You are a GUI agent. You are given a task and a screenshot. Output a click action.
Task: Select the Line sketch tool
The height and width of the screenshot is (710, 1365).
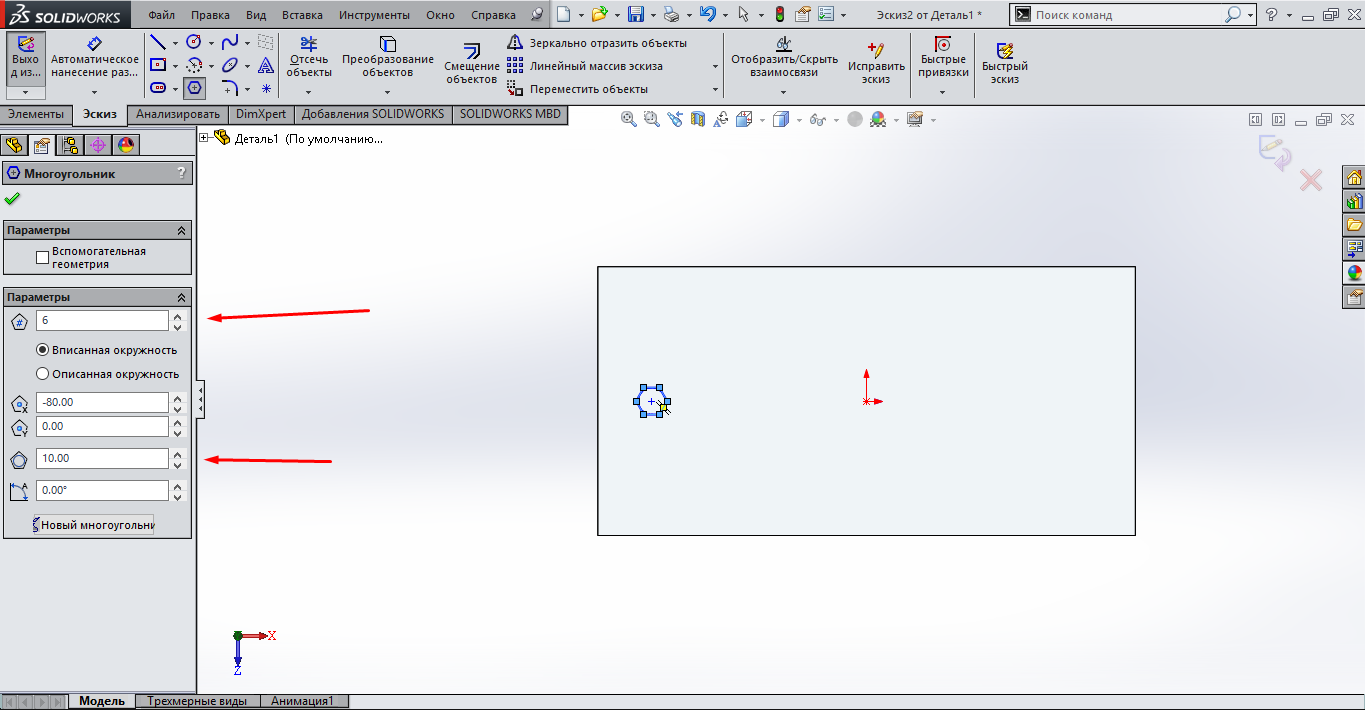[157, 42]
